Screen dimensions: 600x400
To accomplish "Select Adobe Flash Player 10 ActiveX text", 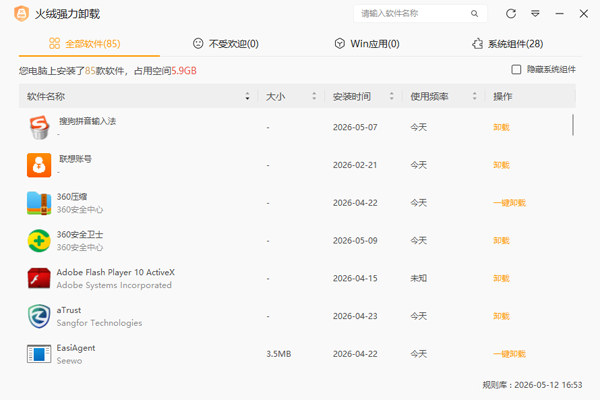I will click(116, 272).
